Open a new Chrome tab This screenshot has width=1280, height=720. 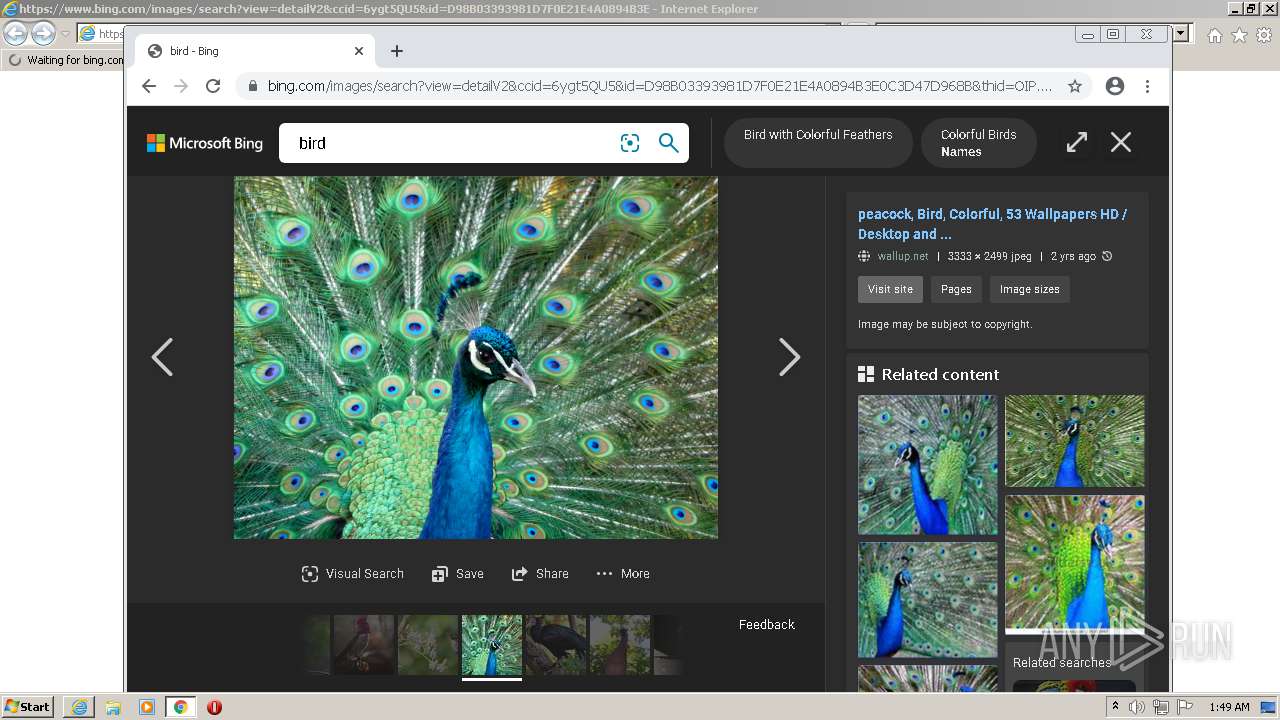point(397,51)
